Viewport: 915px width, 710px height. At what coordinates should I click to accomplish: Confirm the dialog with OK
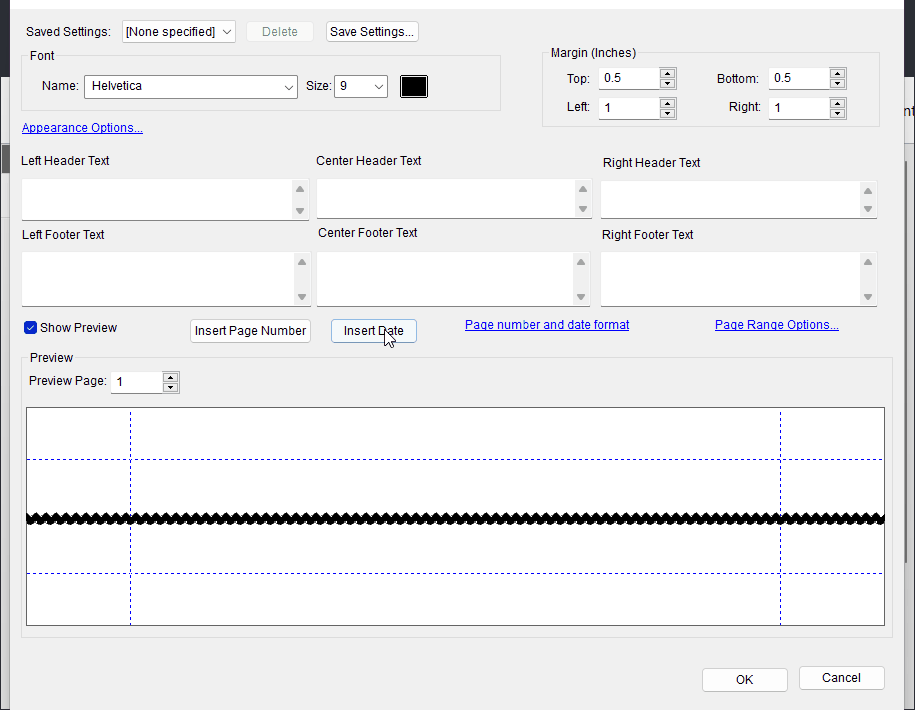tap(745, 680)
